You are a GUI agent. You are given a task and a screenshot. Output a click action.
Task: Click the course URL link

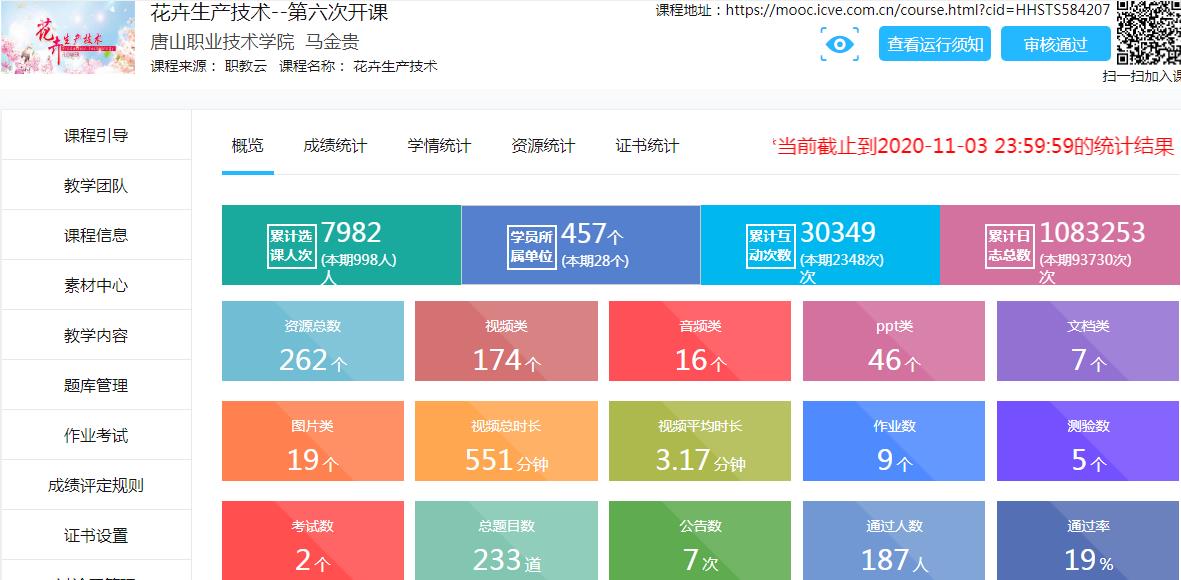[x=917, y=10]
